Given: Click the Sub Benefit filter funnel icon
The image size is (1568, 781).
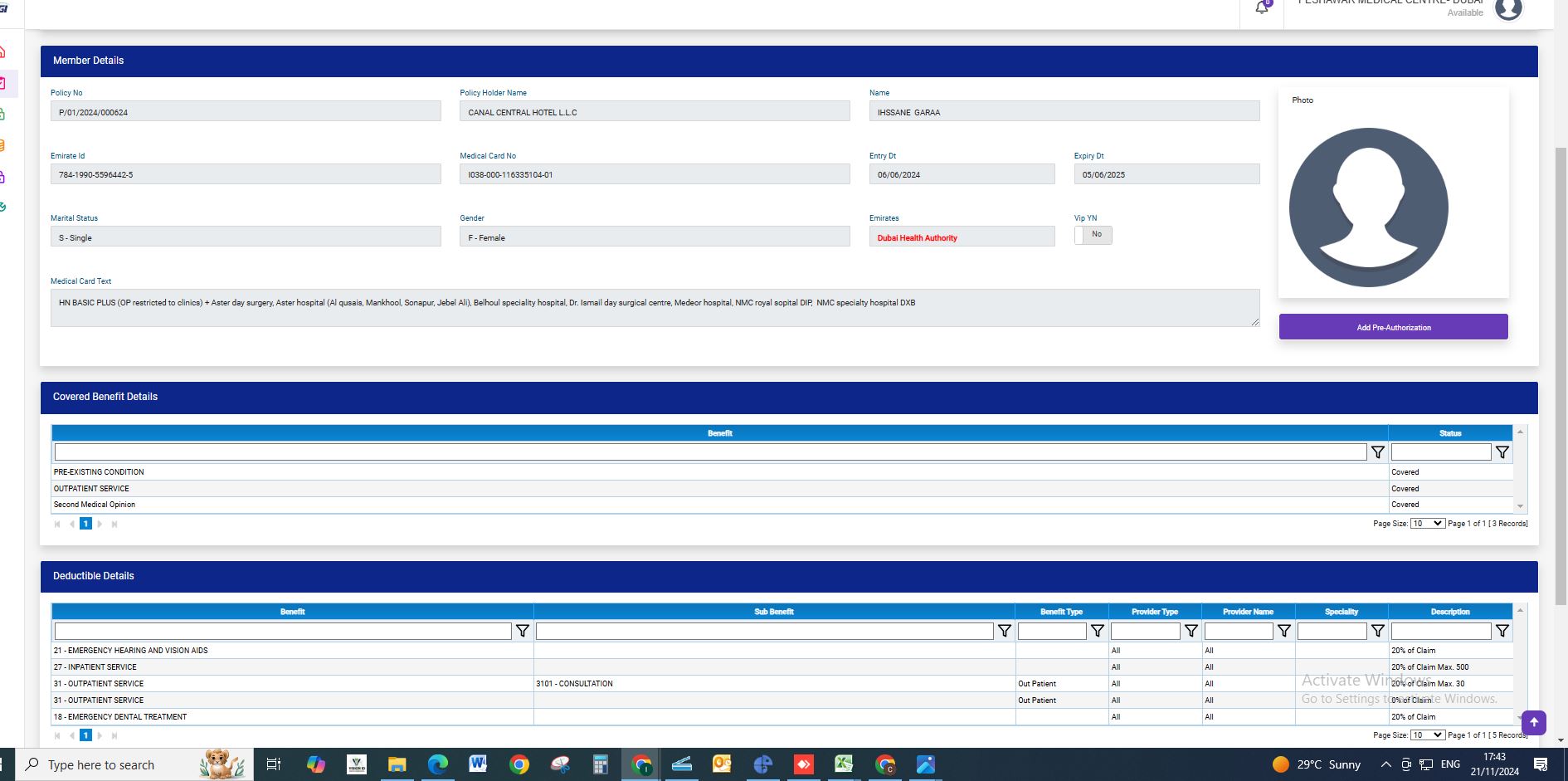Looking at the screenshot, I should coord(1004,632).
